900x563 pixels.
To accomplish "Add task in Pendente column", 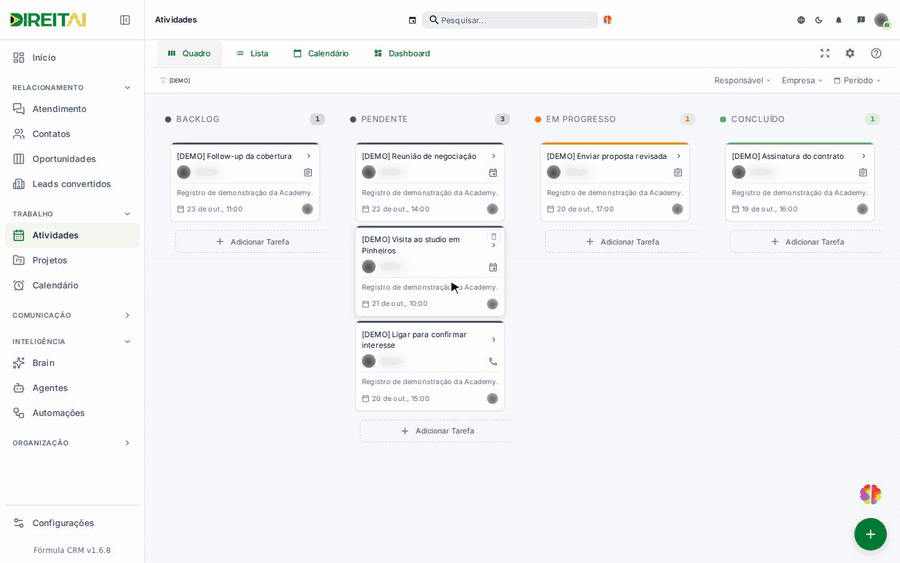I will tap(436, 431).
